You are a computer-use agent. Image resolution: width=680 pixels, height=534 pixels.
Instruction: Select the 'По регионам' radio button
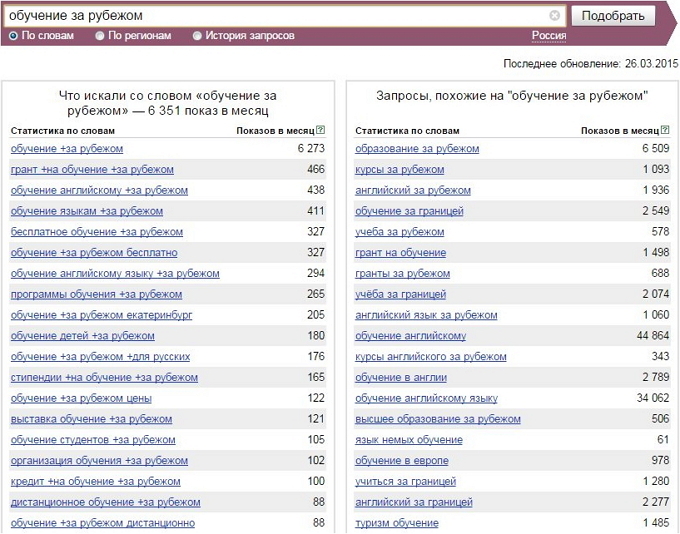[100, 36]
